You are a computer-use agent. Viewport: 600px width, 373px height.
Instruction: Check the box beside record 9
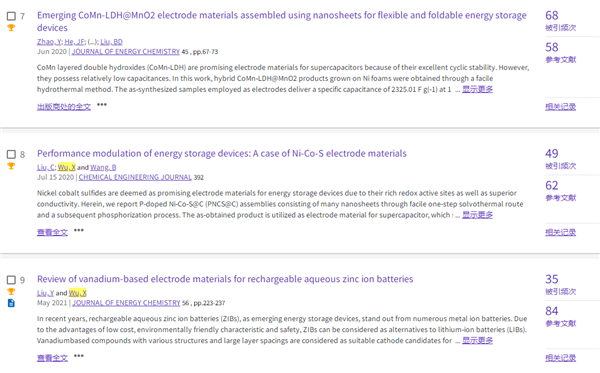[11, 280]
